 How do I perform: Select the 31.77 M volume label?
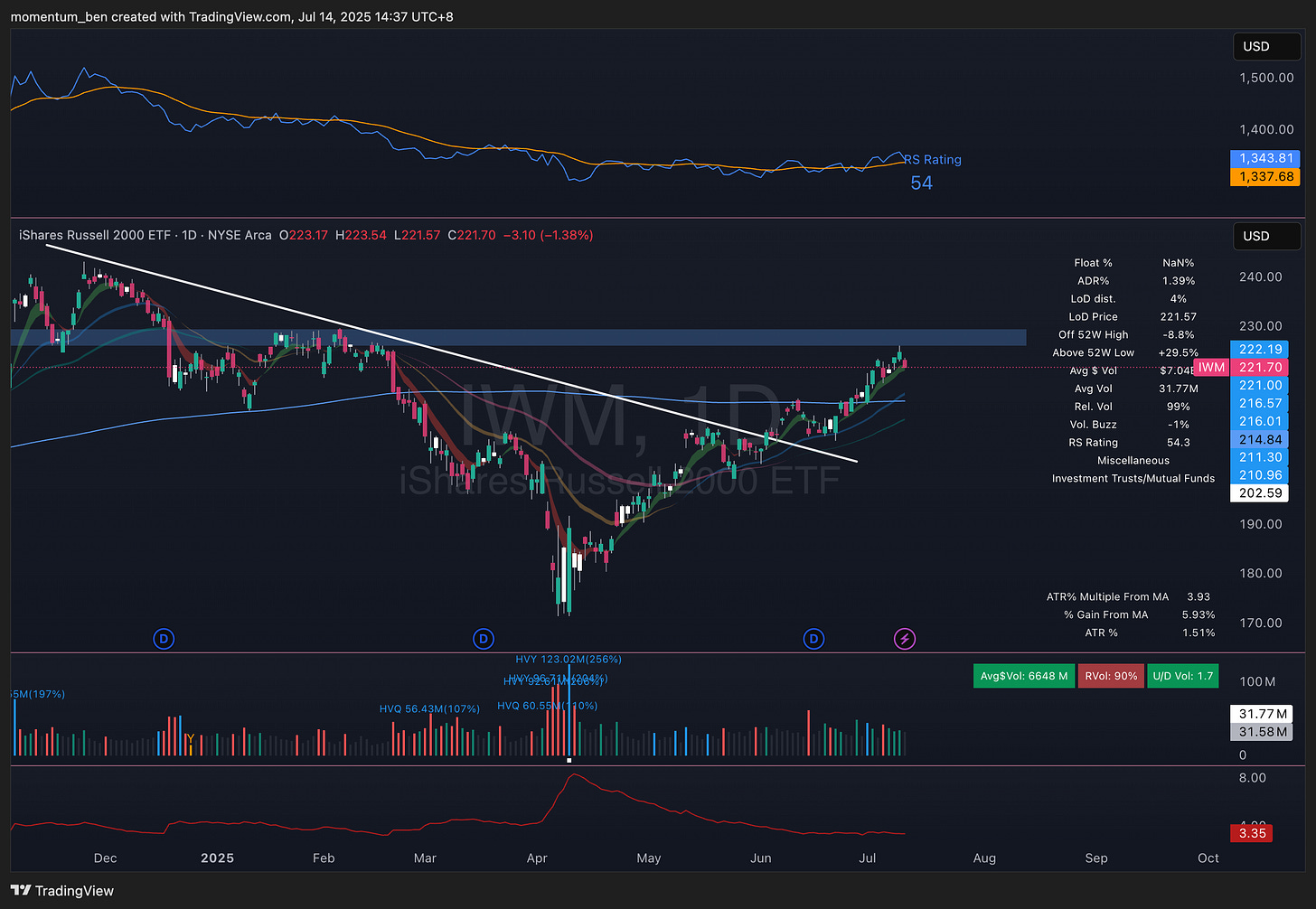coord(1262,714)
